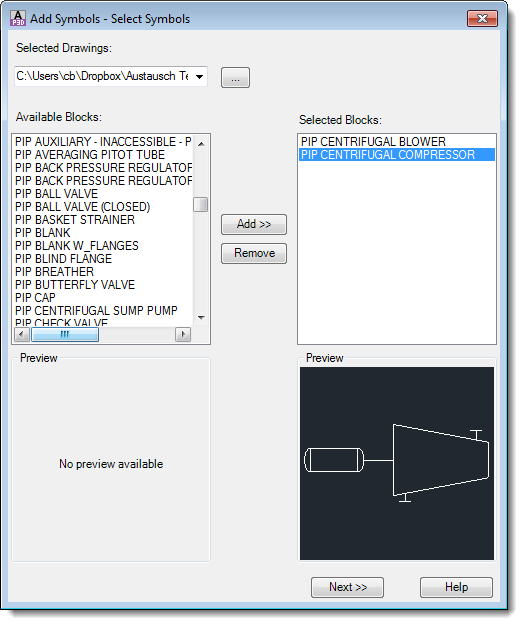Screen dimensions: 523x625
Task: Click the Available Blocks scroll-down arrow
Action: pyautogui.click(x=201, y=318)
